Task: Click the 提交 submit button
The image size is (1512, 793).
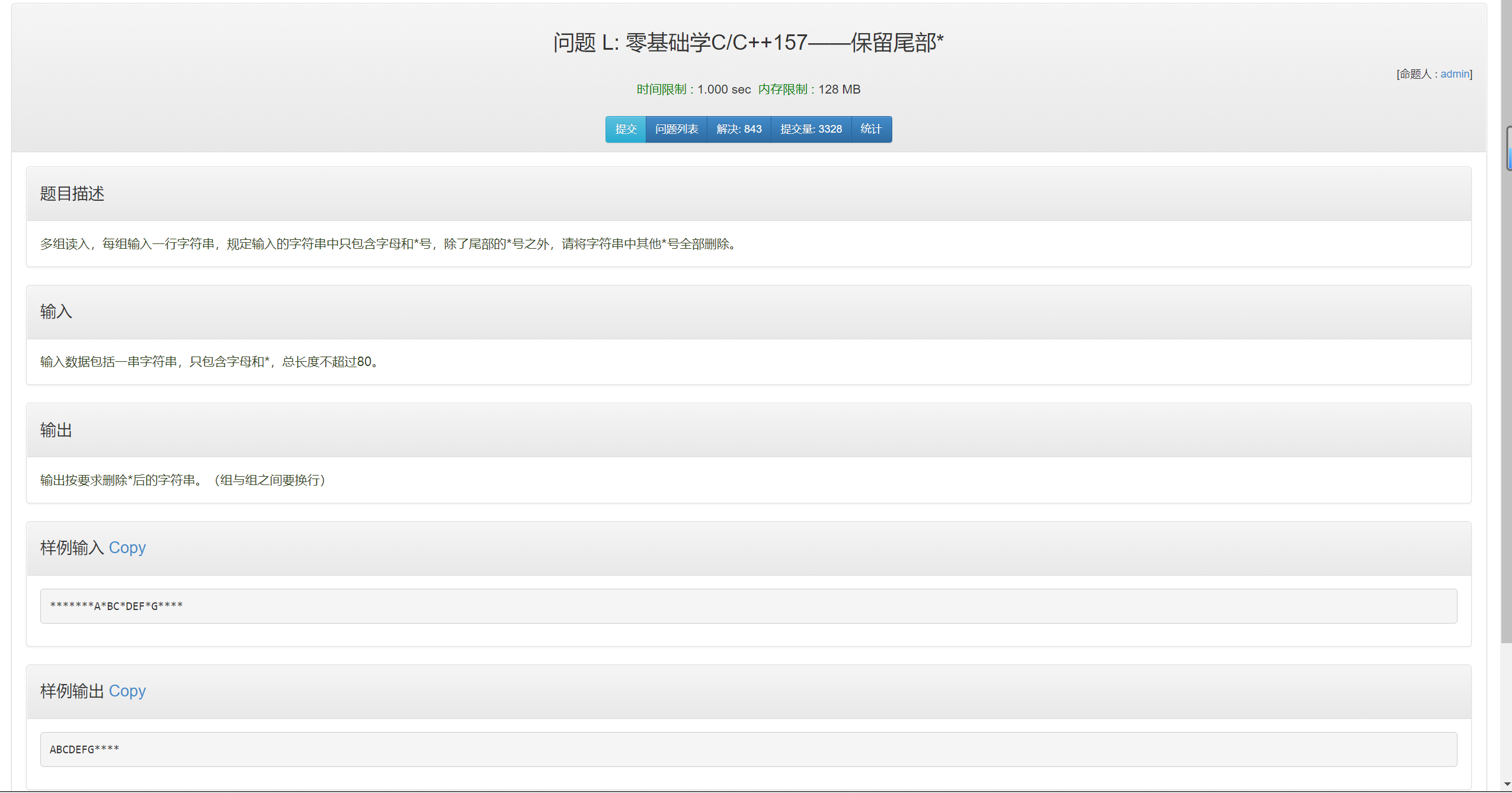Action: [x=625, y=129]
